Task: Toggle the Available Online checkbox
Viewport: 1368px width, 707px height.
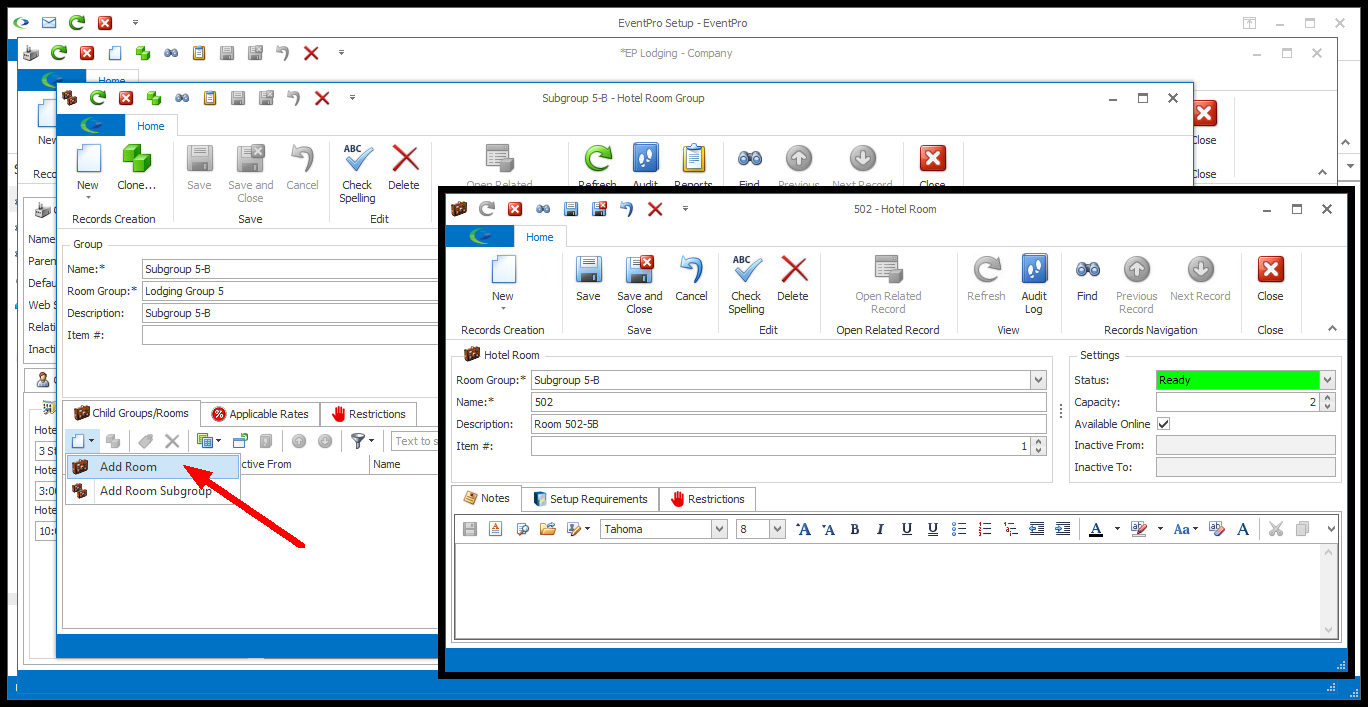Action: tap(1163, 424)
